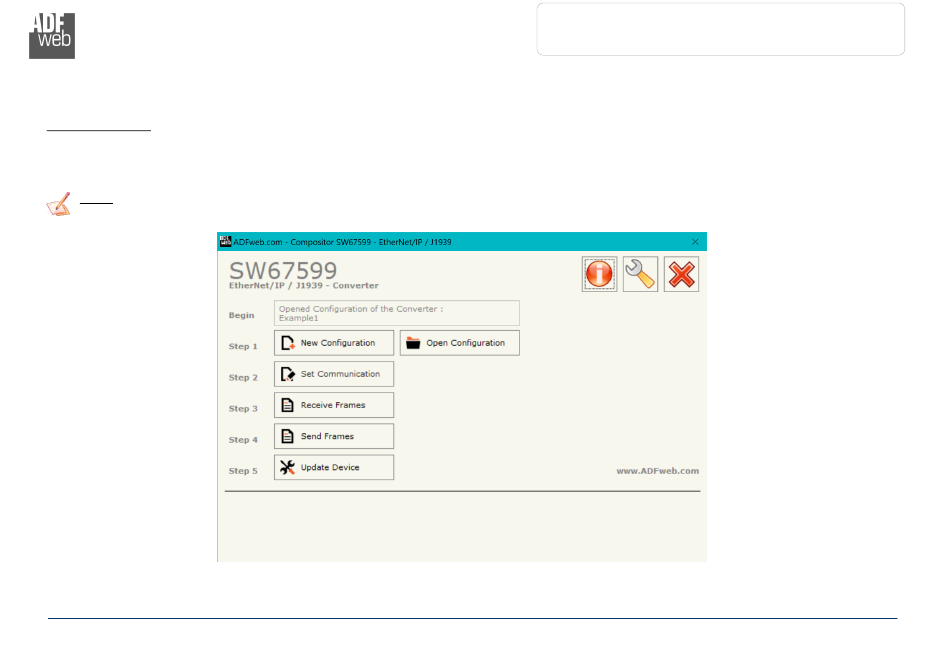Select the 'Step 5' label

tap(243, 471)
